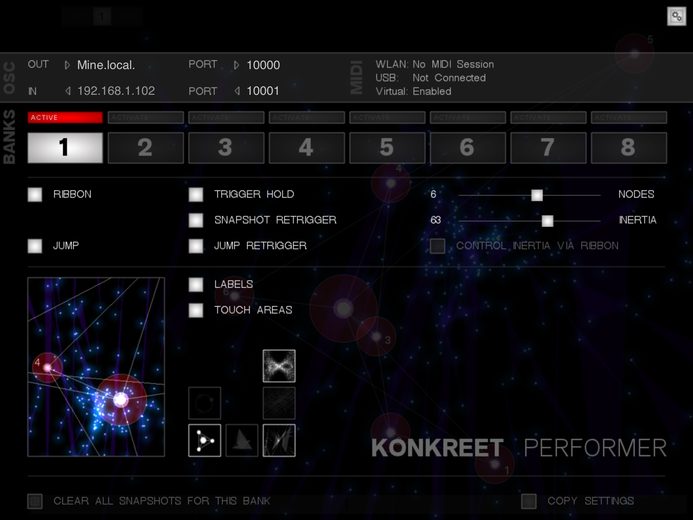The image size is (693, 520).
Task: Open the gears settings icon
Action: 676,17
